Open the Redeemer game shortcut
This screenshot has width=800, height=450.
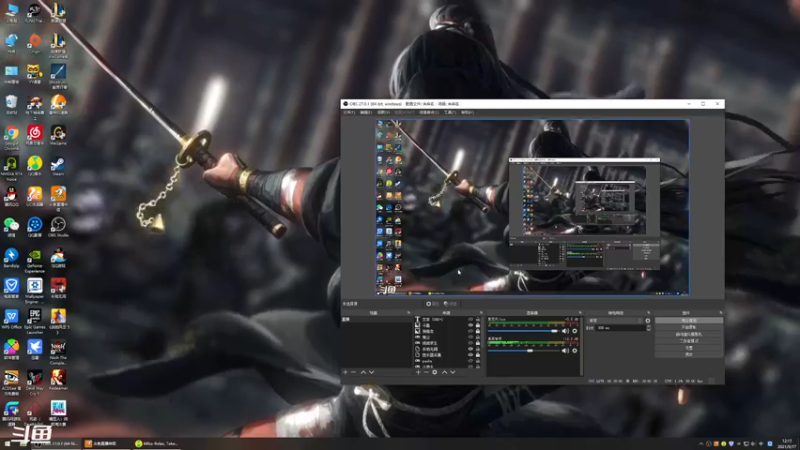[x=58, y=381]
